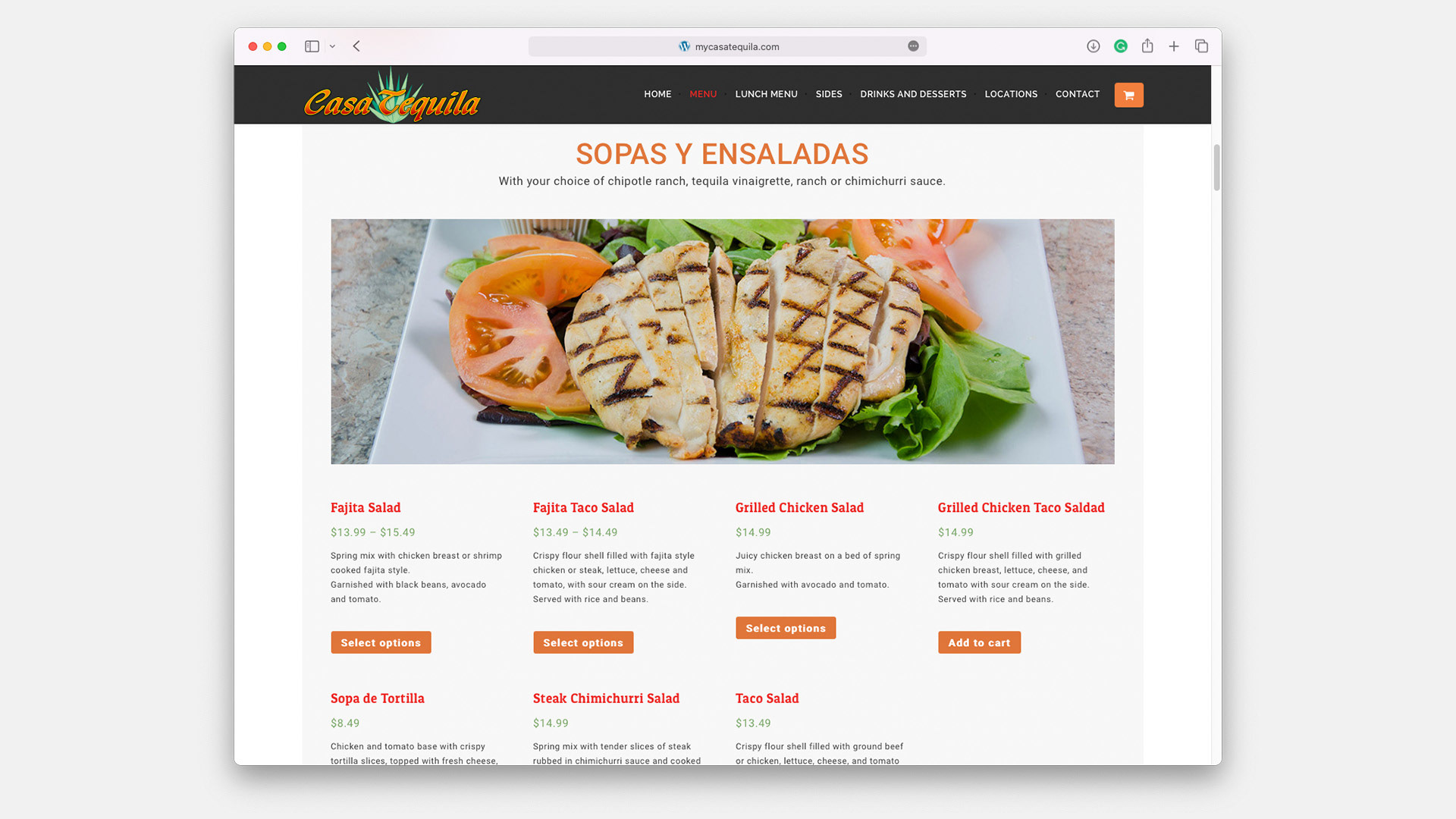Screen dimensions: 1456x819
Task: Open the Safari downloads icon
Action: [x=1093, y=46]
